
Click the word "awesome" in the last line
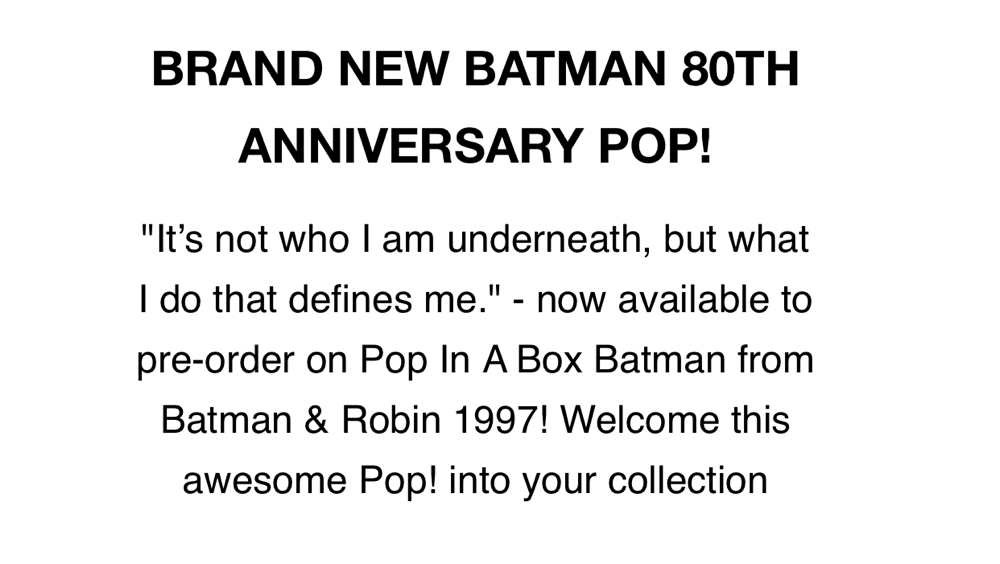[265, 481]
